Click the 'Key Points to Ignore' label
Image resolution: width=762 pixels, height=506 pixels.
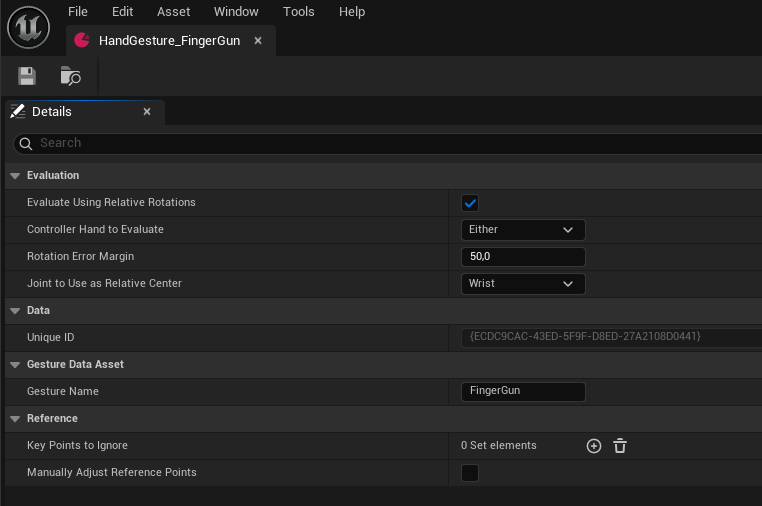[77, 445]
